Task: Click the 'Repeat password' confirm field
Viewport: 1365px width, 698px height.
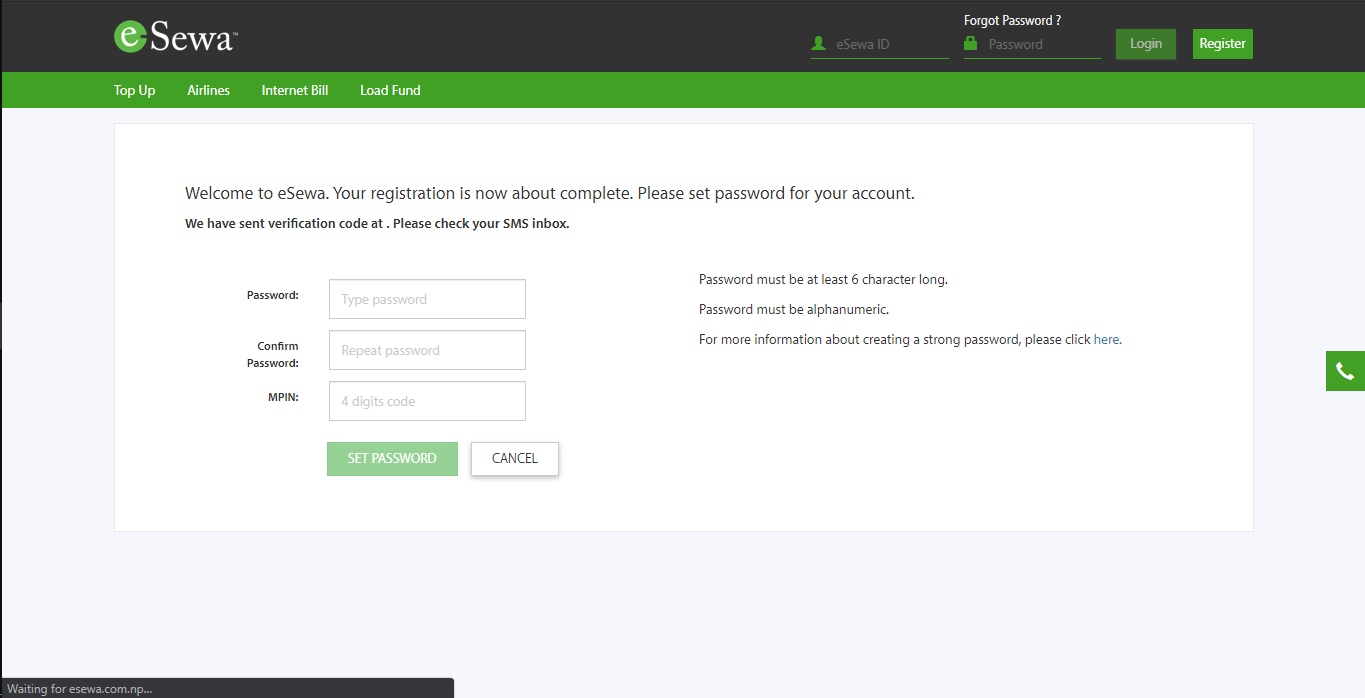Action: pyautogui.click(x=427, y=350)
